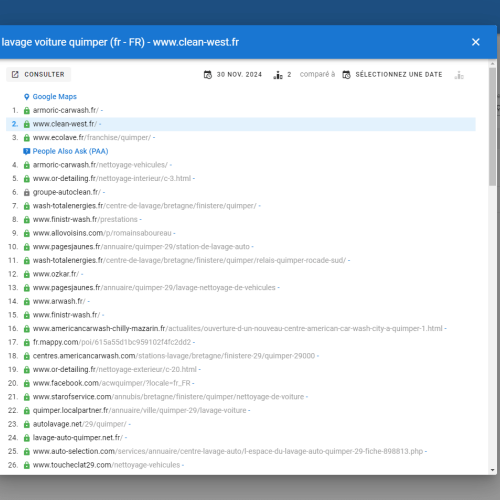Open the 30 Nov. 2024 date selector
The image size is (500, 500).
coord(233,75)
